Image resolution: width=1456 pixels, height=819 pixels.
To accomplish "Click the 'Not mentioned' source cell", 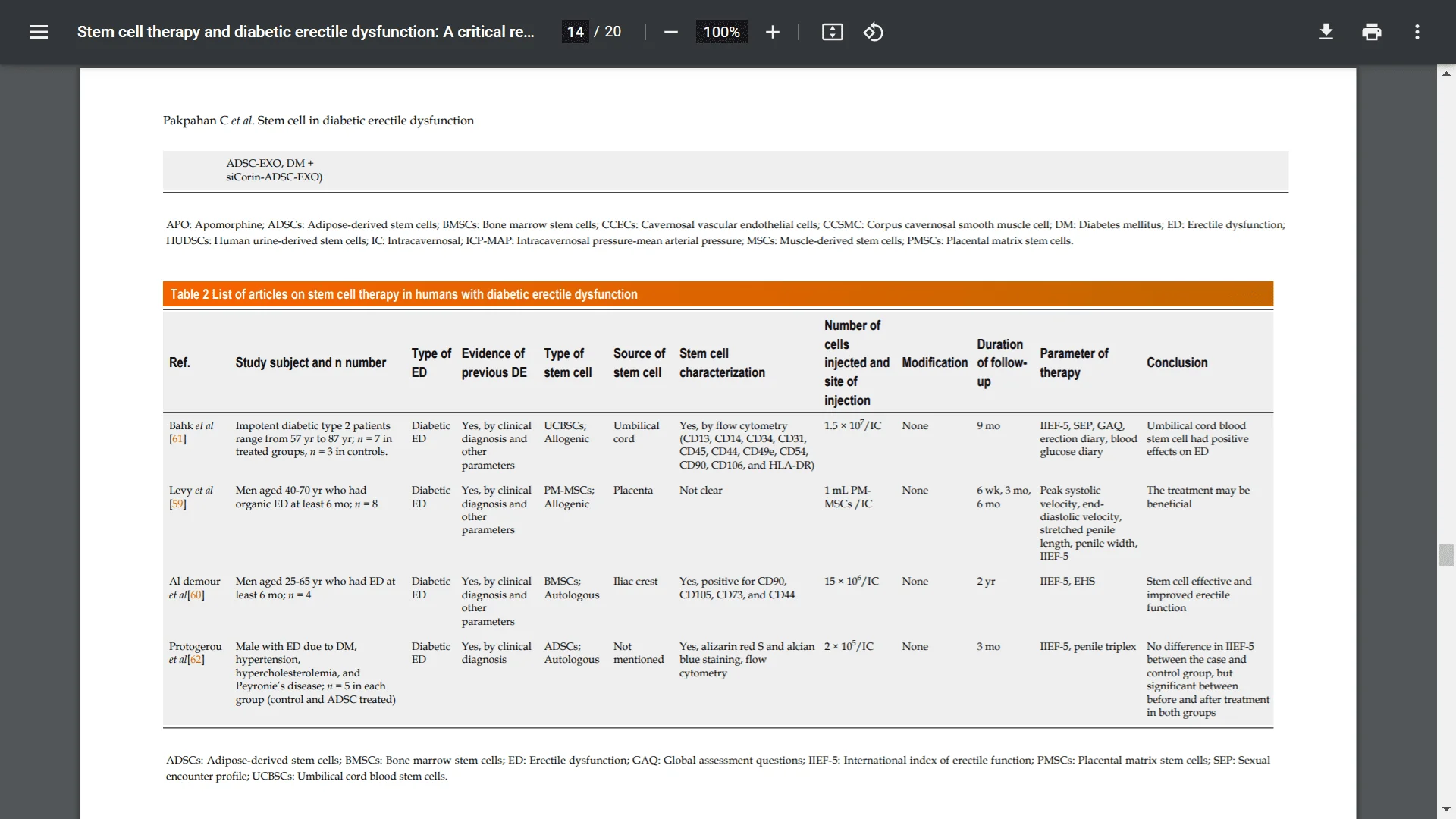I will [639, 653].
